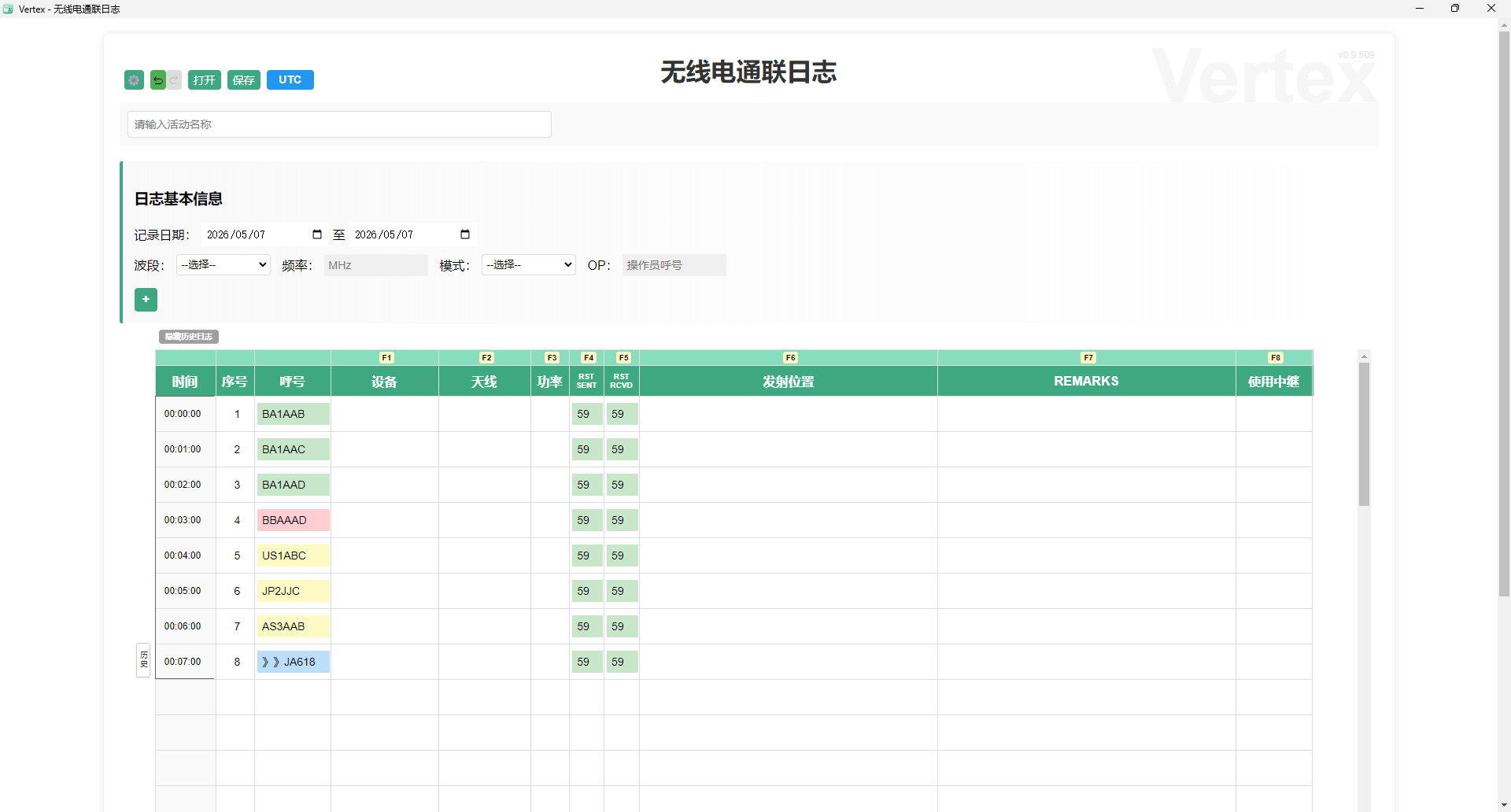This screenshot has height=812, width=1511.
Task: Open settings with the gear icon
Action: (x=134, y=80)
